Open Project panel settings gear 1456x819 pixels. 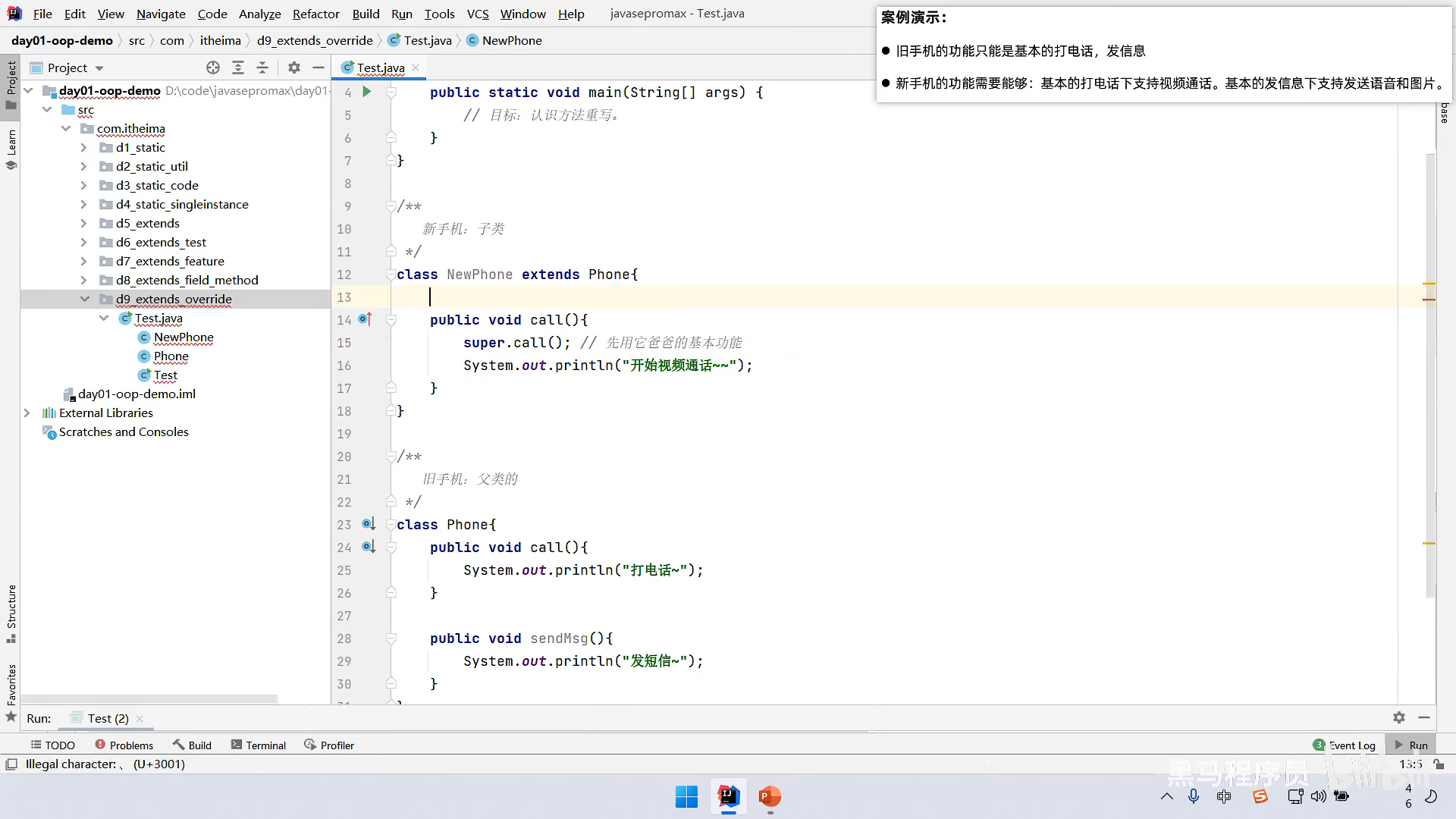(294, 67)
